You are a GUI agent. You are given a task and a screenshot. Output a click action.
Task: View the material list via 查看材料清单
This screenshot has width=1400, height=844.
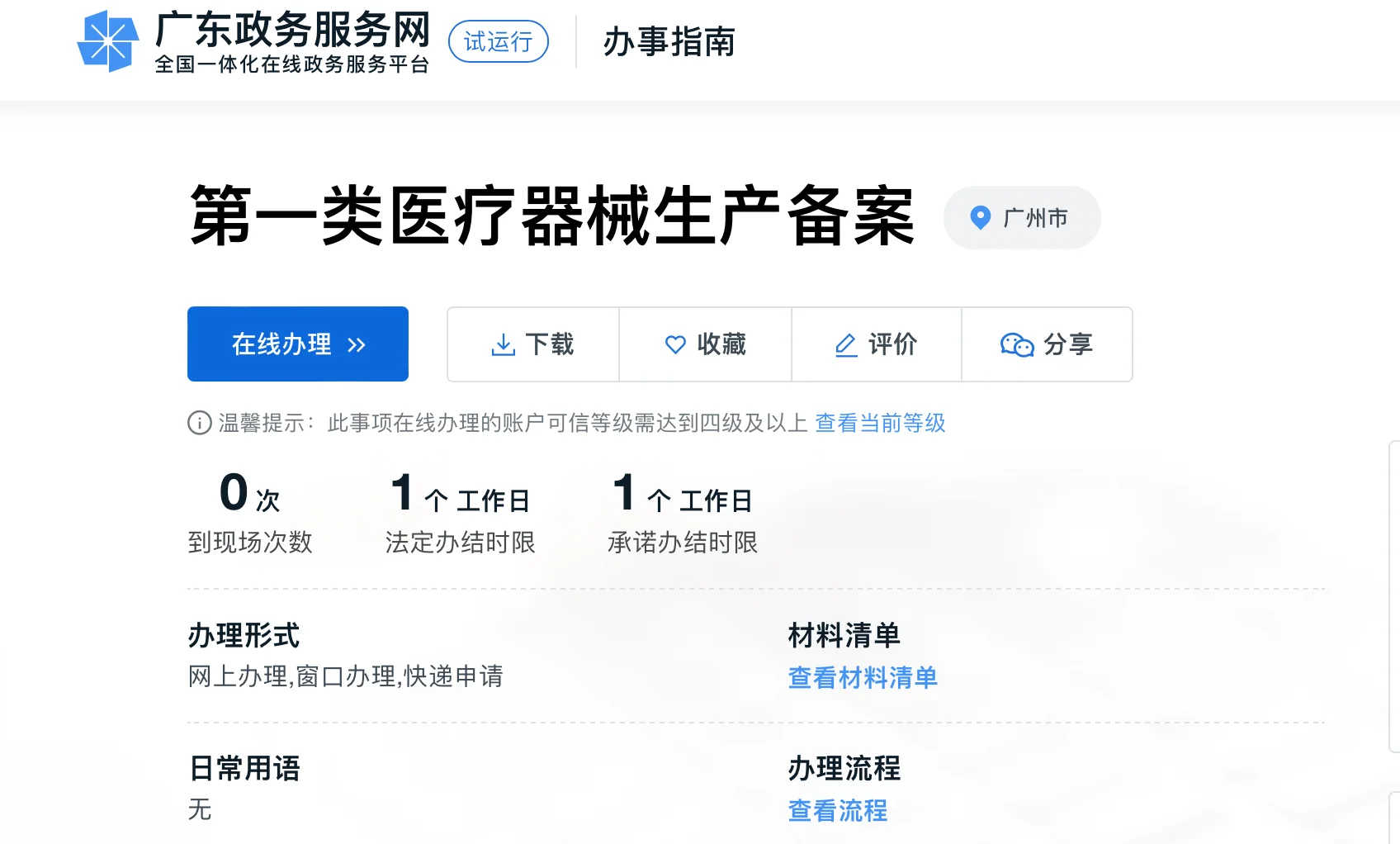pos(862,678)
